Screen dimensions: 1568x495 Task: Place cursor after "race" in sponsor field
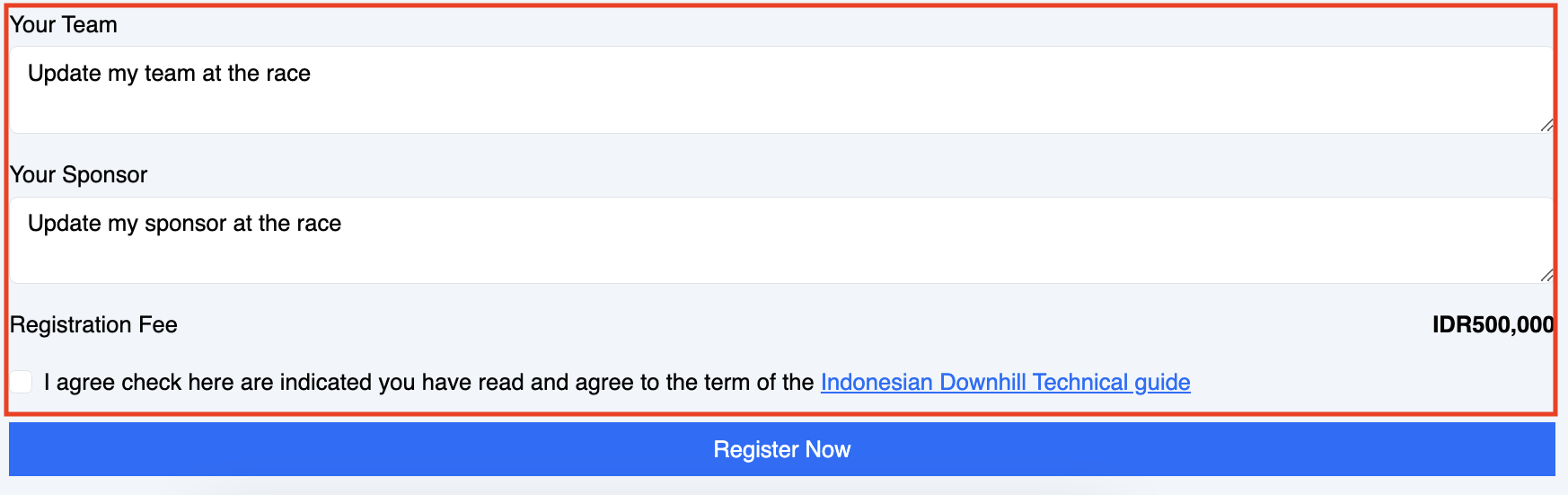click(x=342, y=224)
